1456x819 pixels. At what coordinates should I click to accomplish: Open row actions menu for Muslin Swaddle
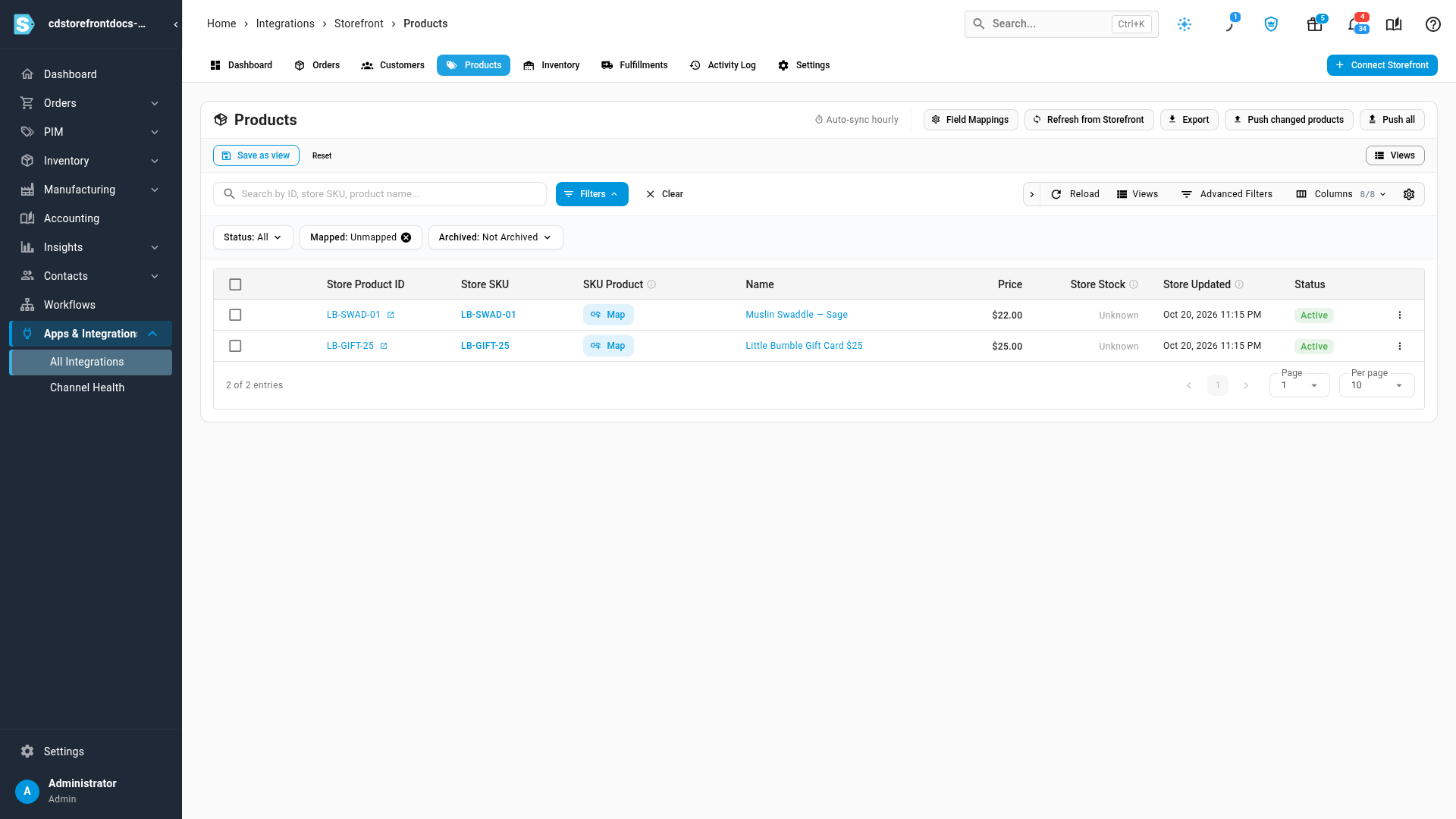coord(1400,315)
